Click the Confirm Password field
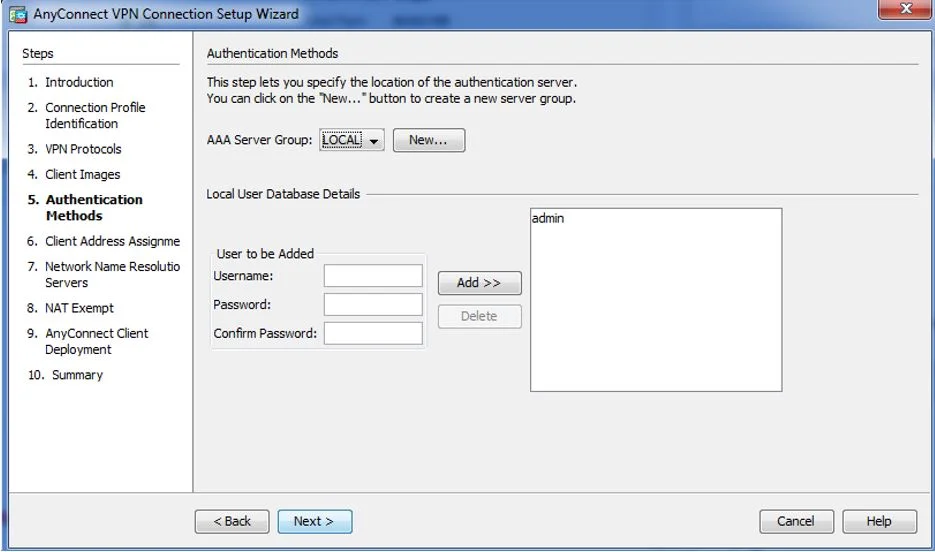 [373, 333]
